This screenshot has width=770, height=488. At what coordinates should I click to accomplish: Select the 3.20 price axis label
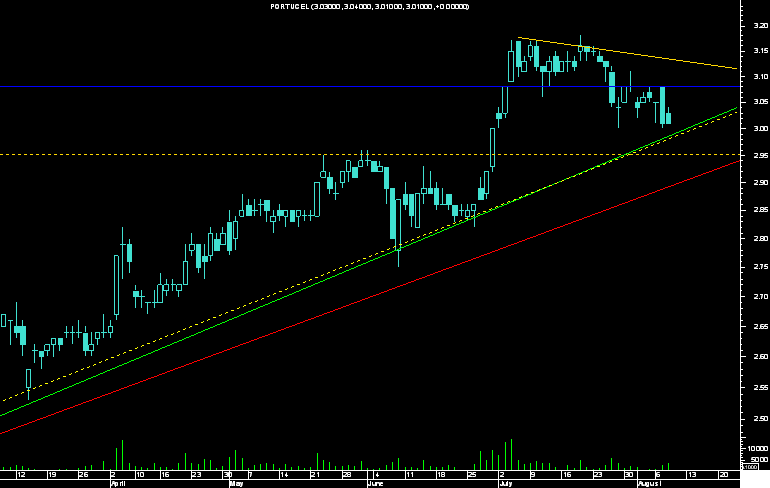pos(761,26)
